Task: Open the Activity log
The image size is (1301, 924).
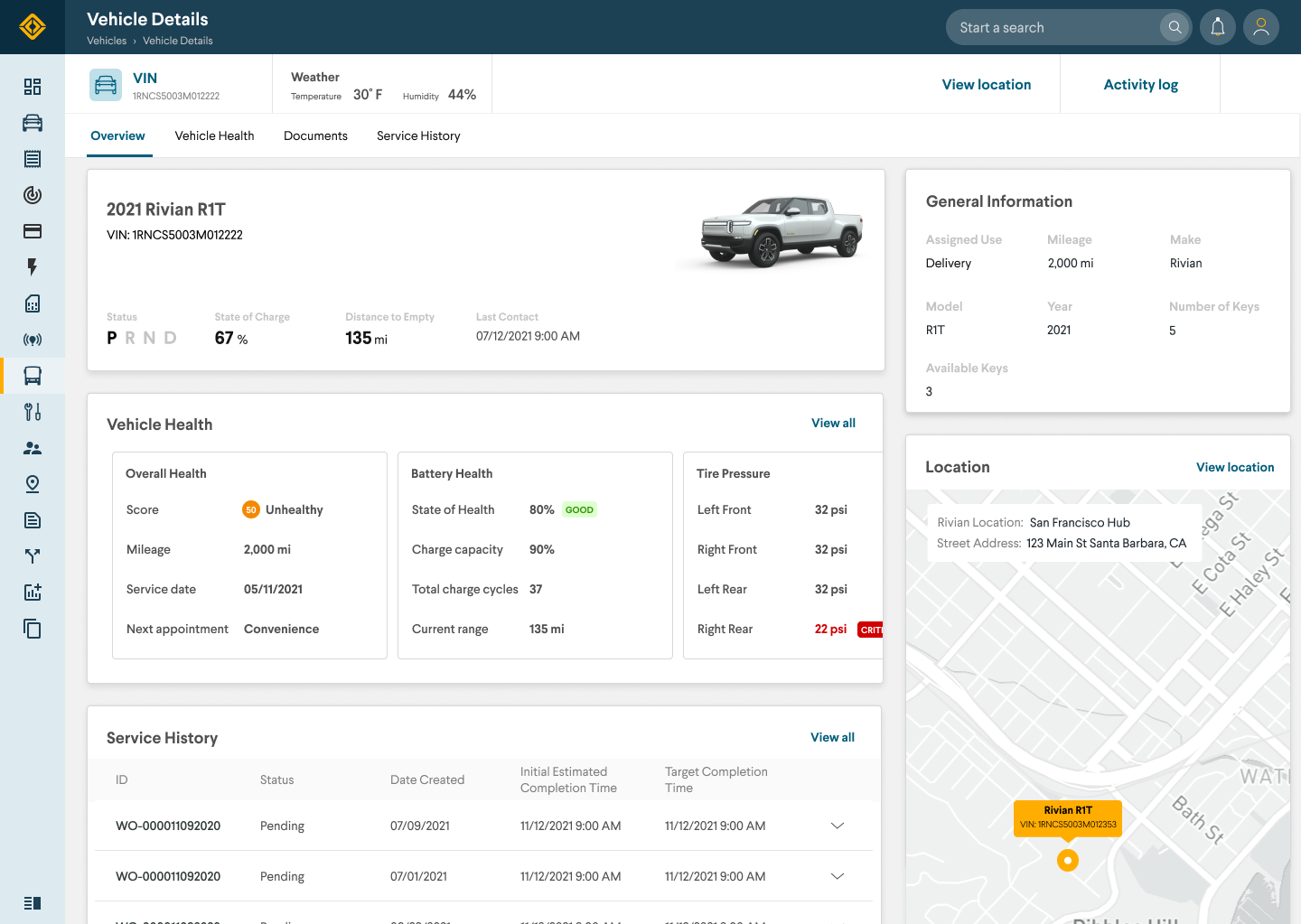Action: point(1141,84)
